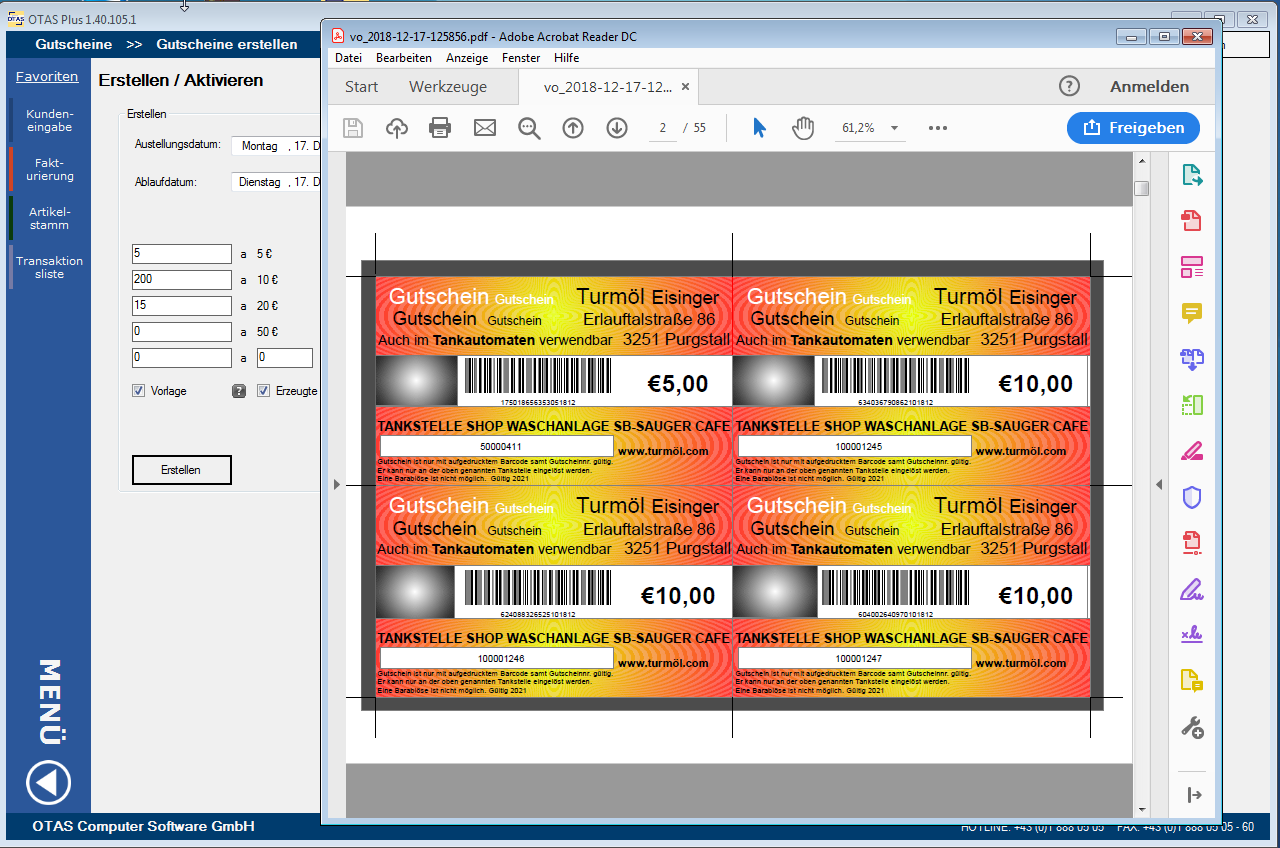The height and width of the screenshot is (848, 1280).
Task: Open Send for Signature tool icon
Action: 1192,635
